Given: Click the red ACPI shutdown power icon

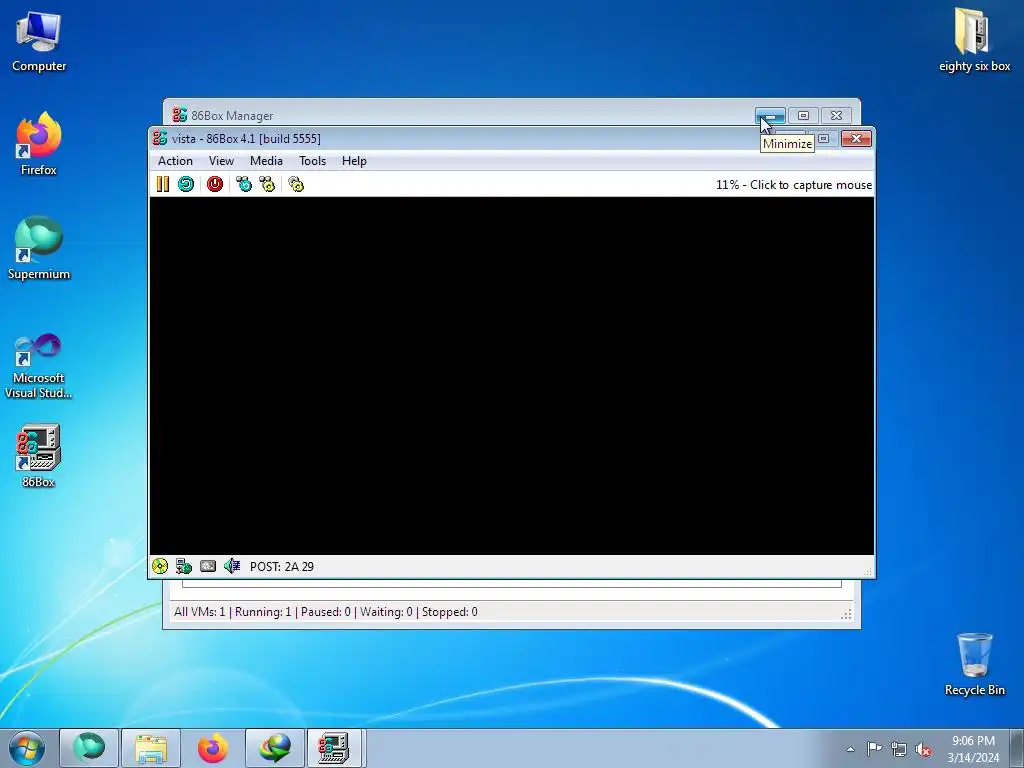Looking at the screenshot, I should 215,184.
